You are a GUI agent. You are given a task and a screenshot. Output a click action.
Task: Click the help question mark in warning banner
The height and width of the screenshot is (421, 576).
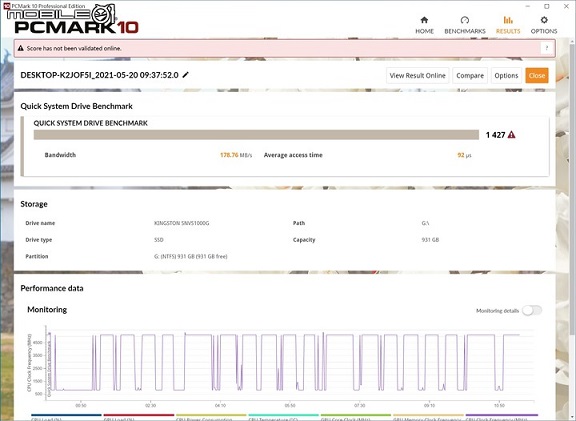click(x=547, y=48)
